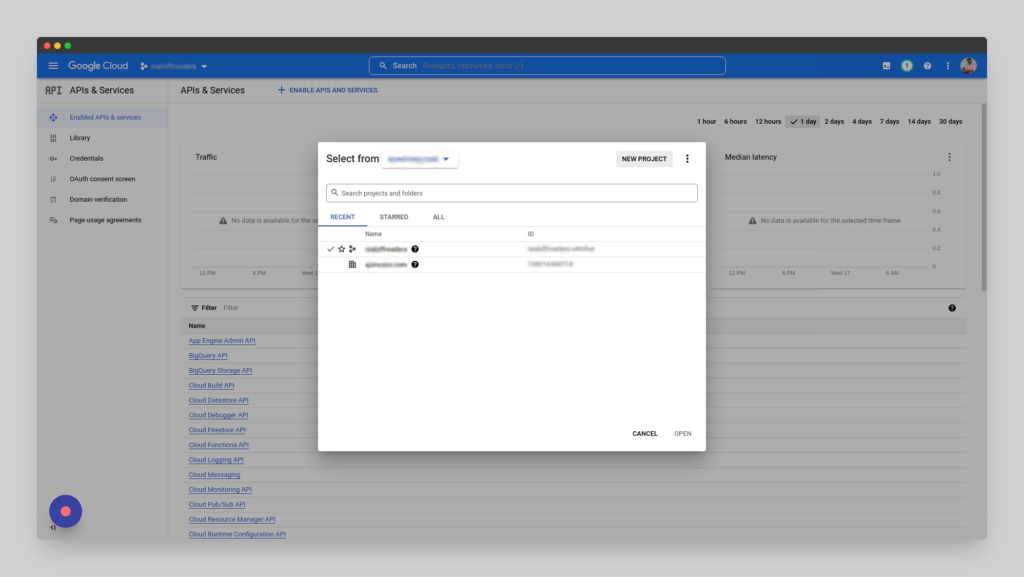Switch to the Starred tab
This screenshot has height=577, width=1024.
click(x=394, y=217)
